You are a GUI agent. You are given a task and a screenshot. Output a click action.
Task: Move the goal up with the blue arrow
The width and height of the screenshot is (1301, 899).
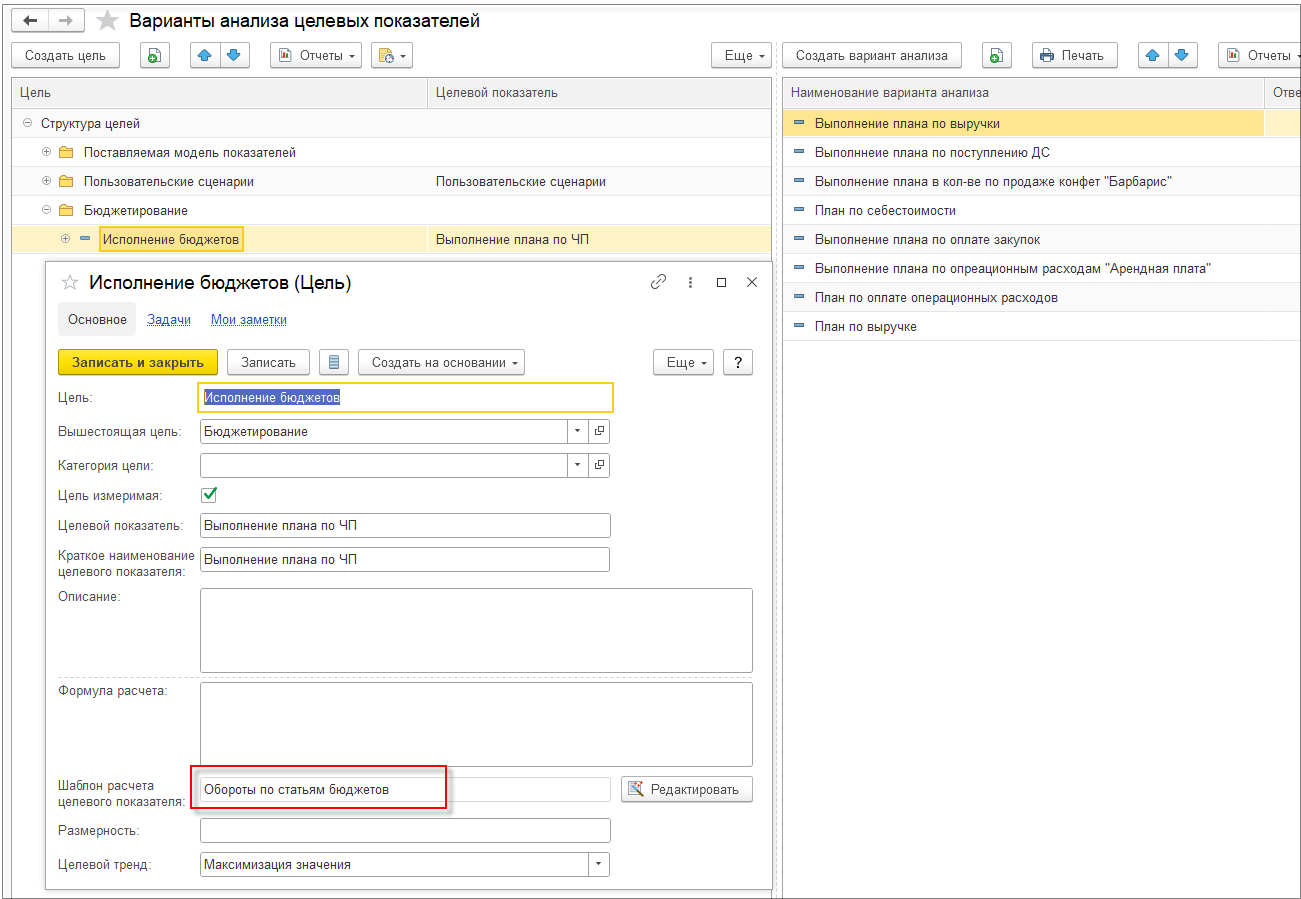(206, 56)
